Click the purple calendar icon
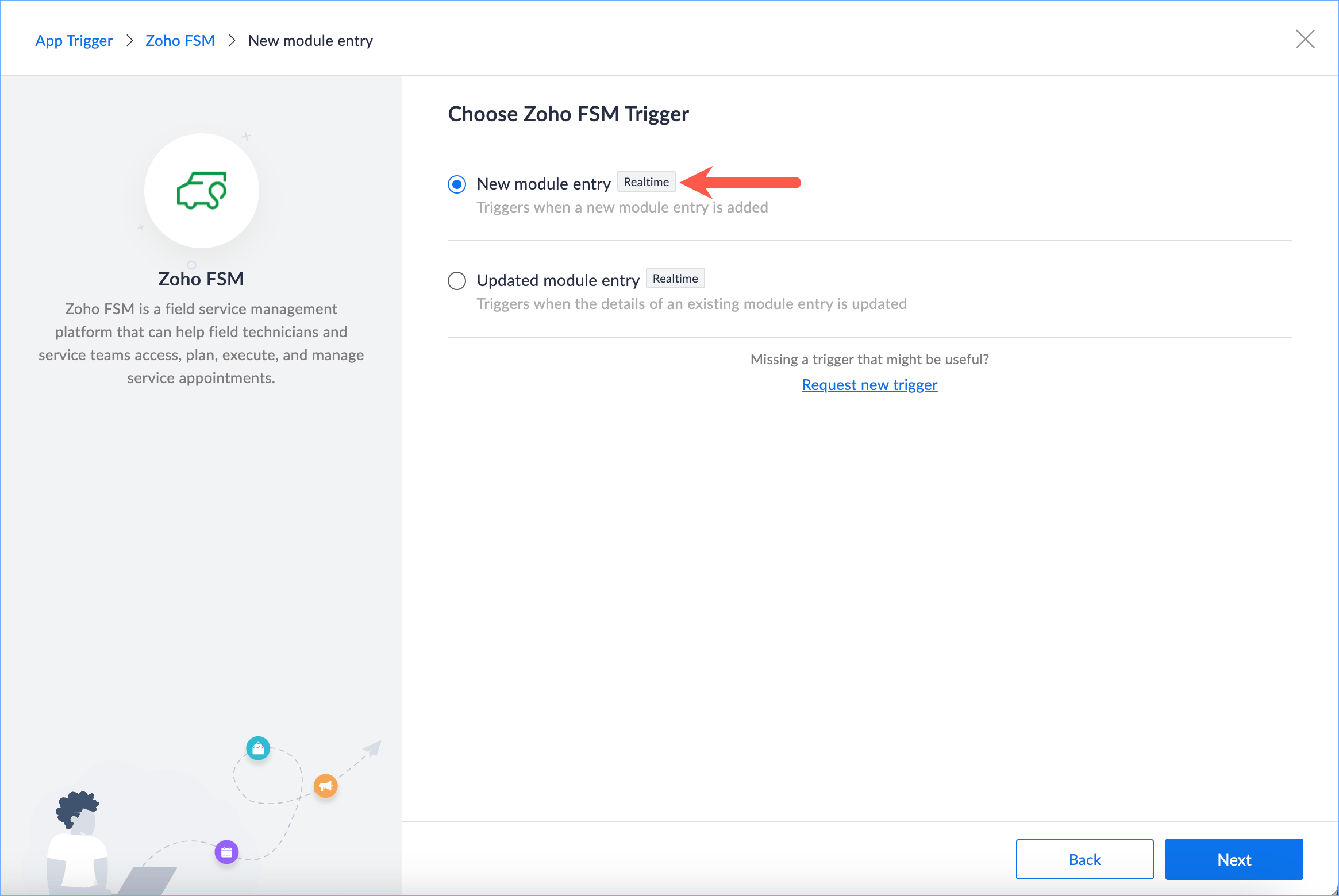 tap(226, 852)
